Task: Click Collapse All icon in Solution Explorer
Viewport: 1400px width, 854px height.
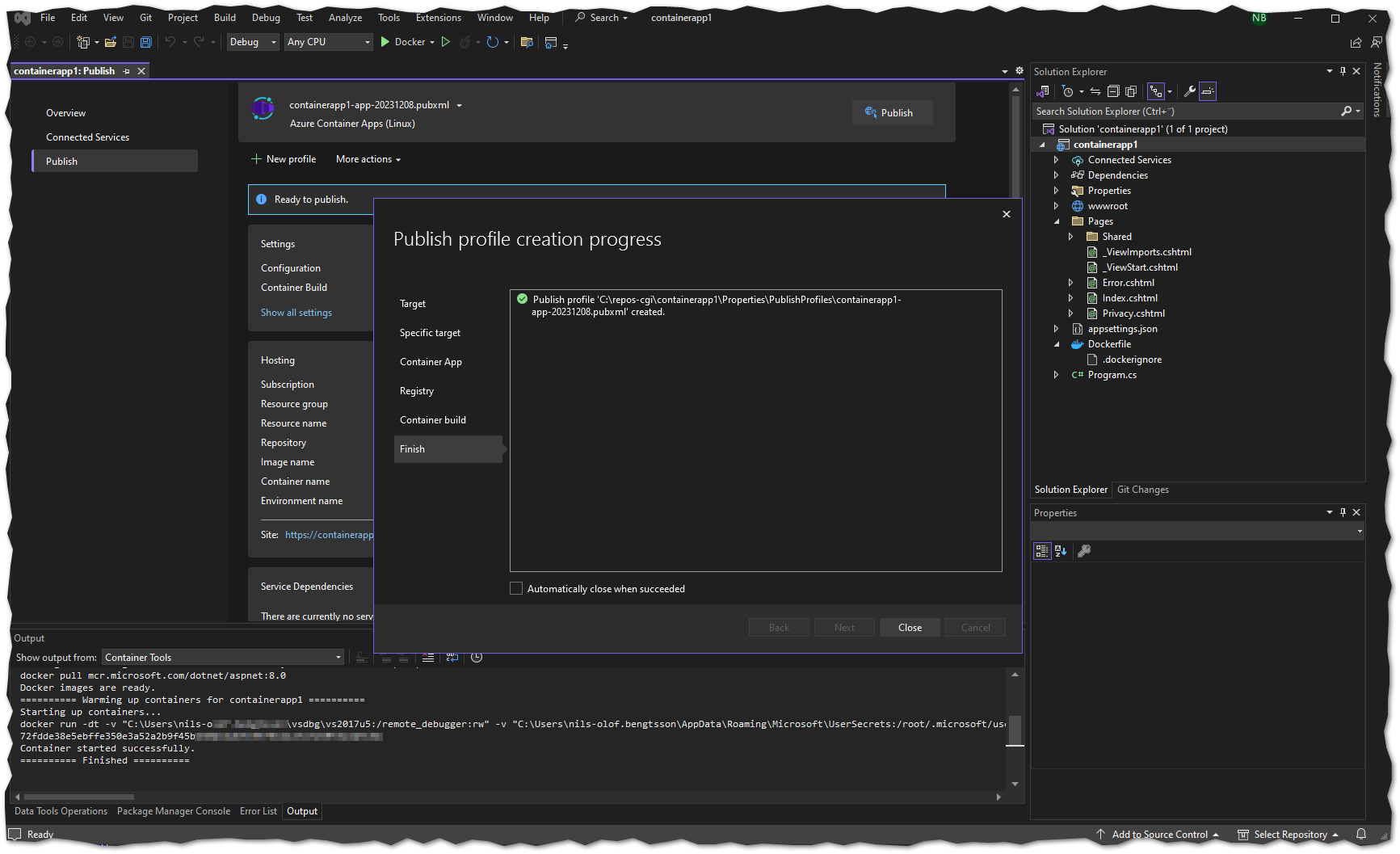Action: (1113, 91)
